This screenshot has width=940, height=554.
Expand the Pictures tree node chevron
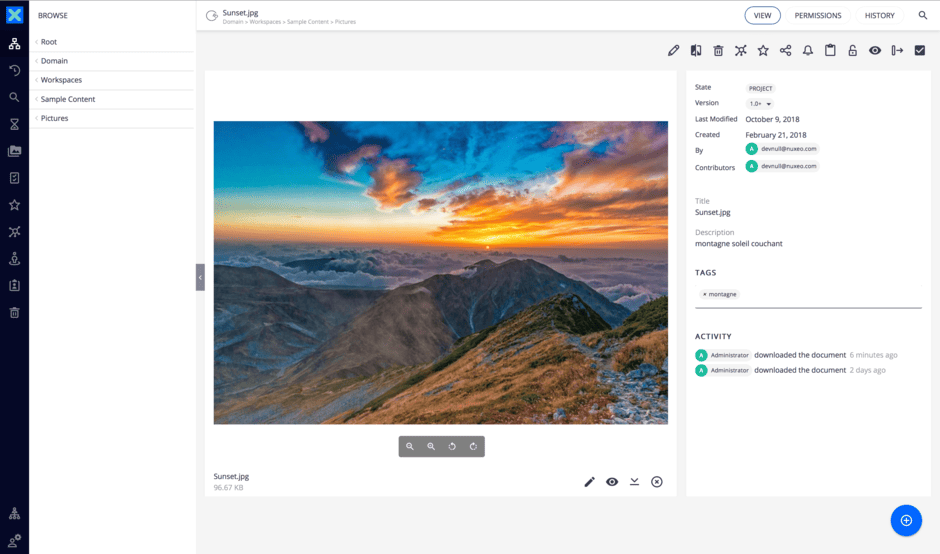37,118
